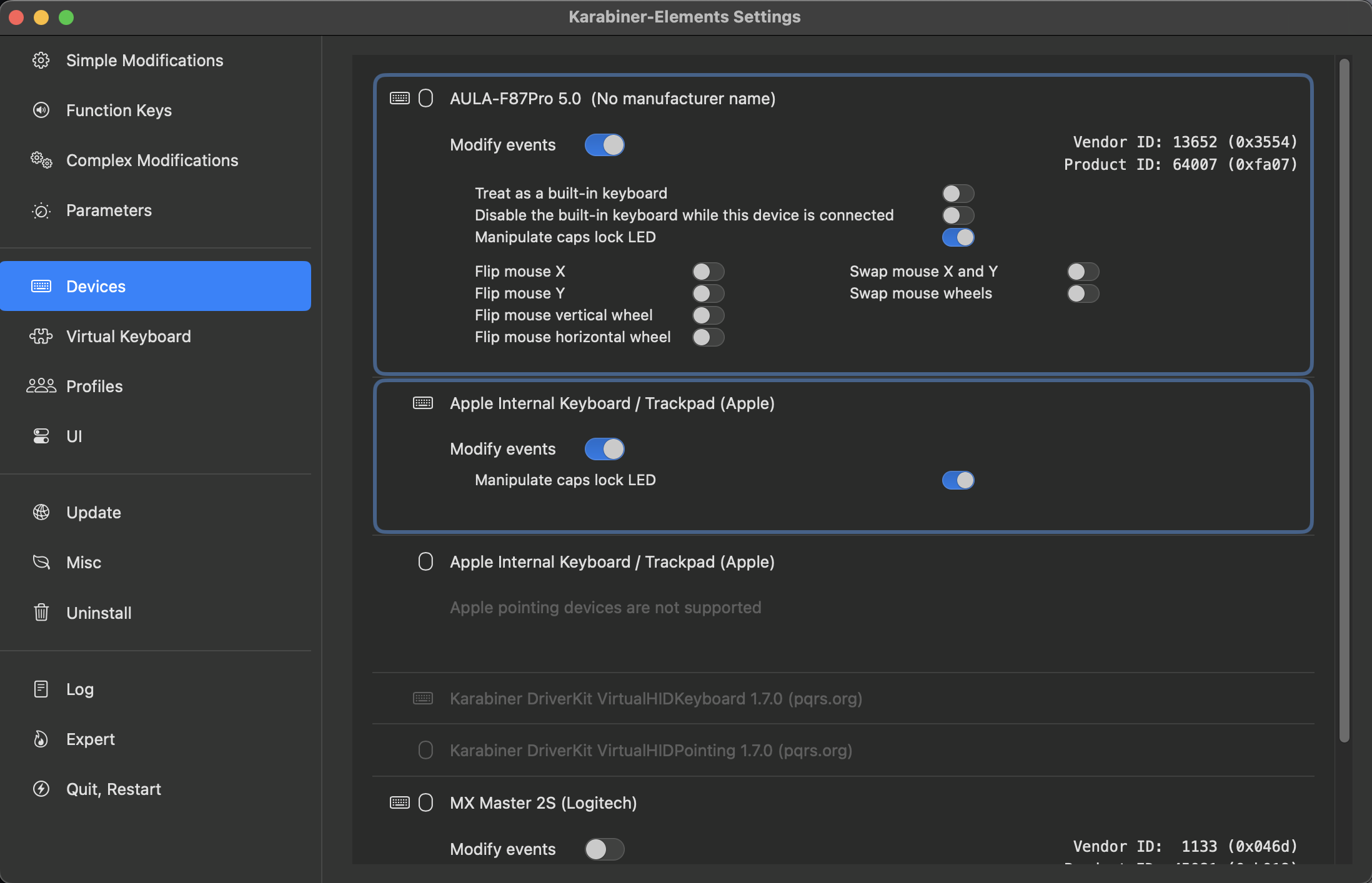Click the Expert flame icon
Image resolution: width=1372 pixels, height=883 pixels.
[x=41, y=739]
